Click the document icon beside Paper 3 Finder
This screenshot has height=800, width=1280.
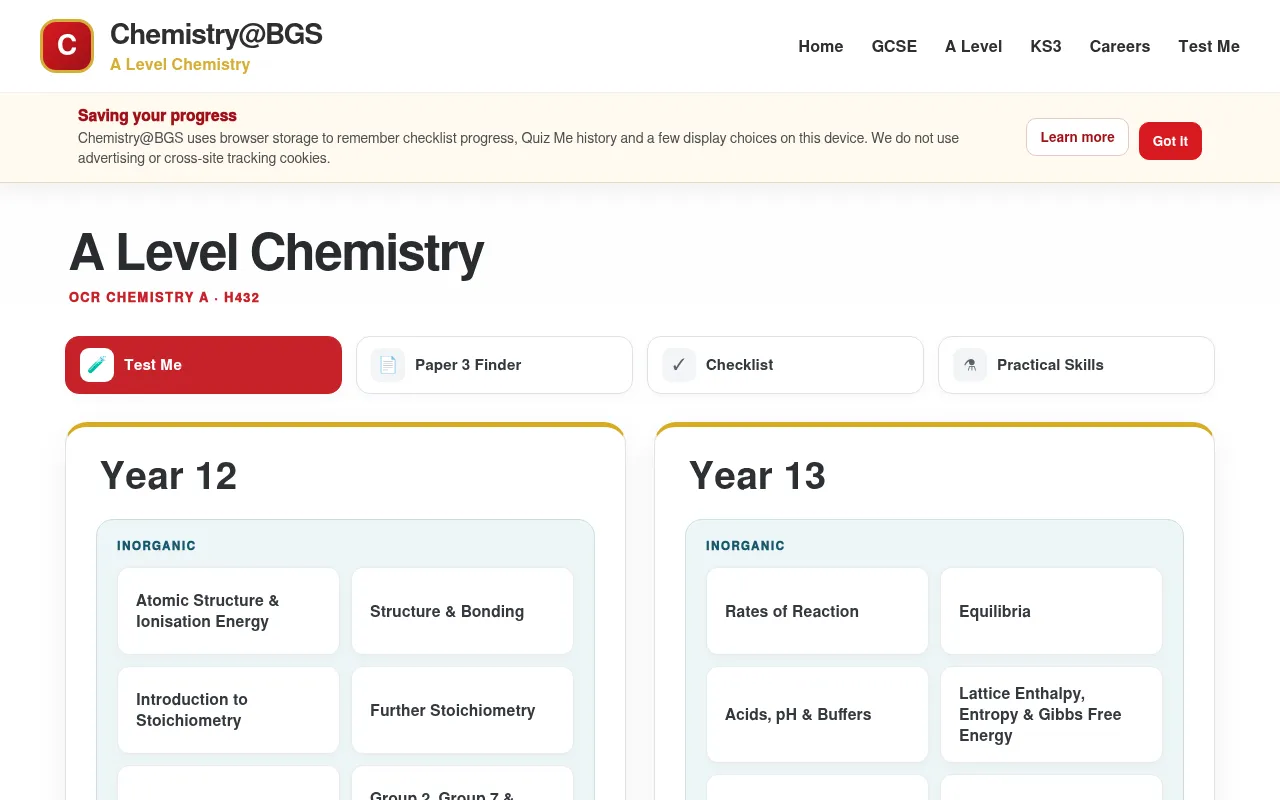pos(388,365)
